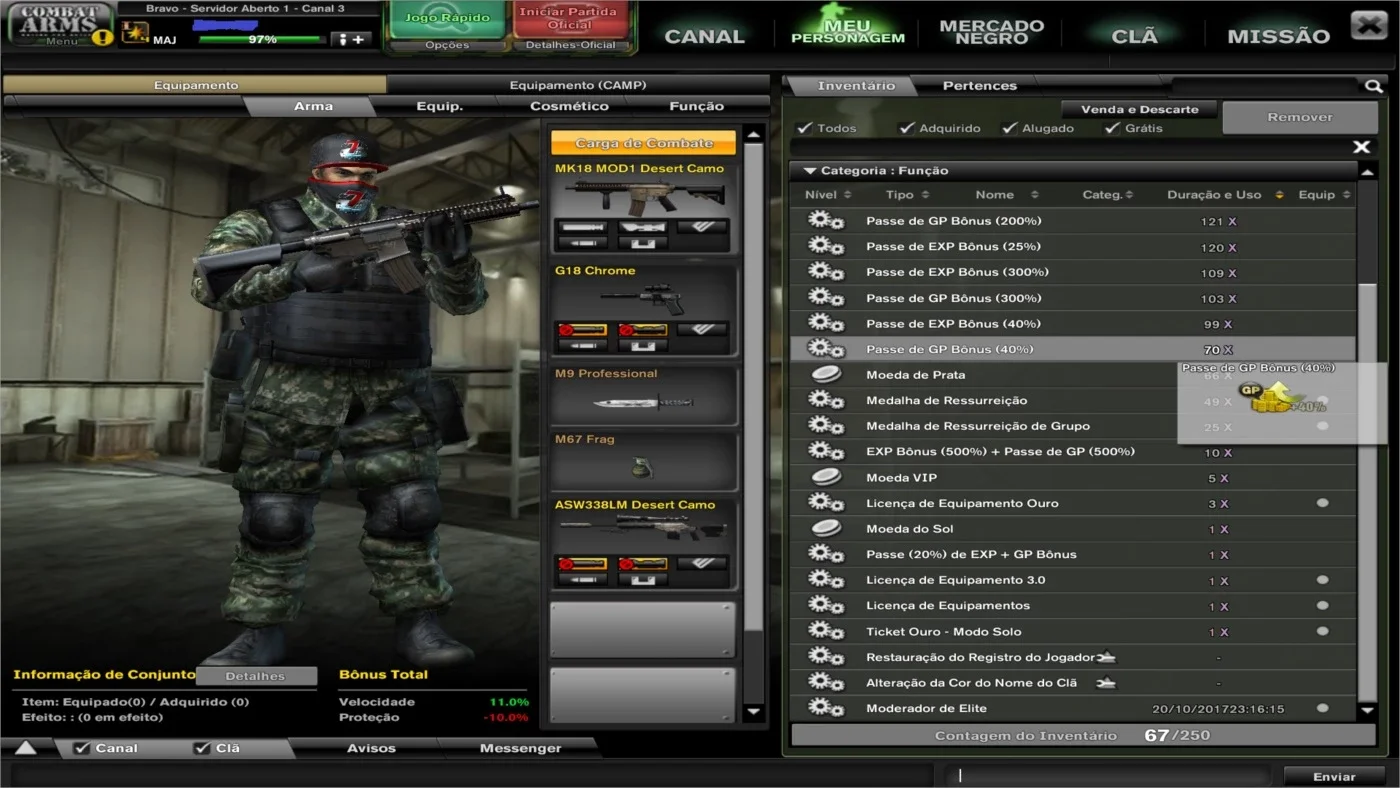Click the Venda e Descarte button
The image size is (1400, 788).
click(1139, 109)
